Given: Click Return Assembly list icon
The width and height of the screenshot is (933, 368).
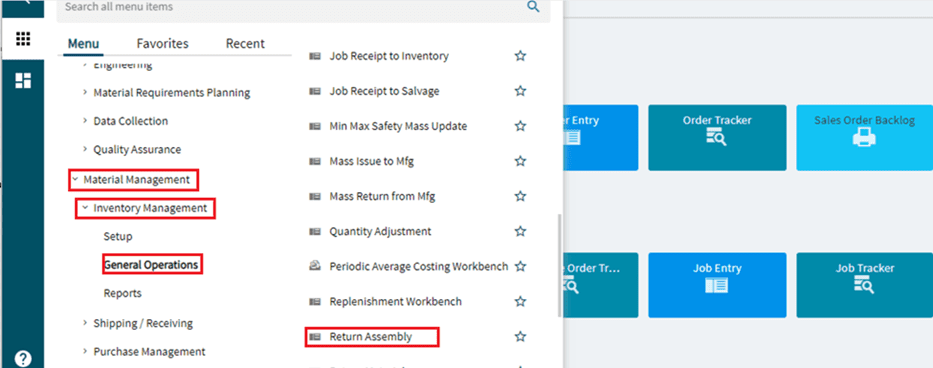Looking at the screenshot, I should [x=315, y=337].
